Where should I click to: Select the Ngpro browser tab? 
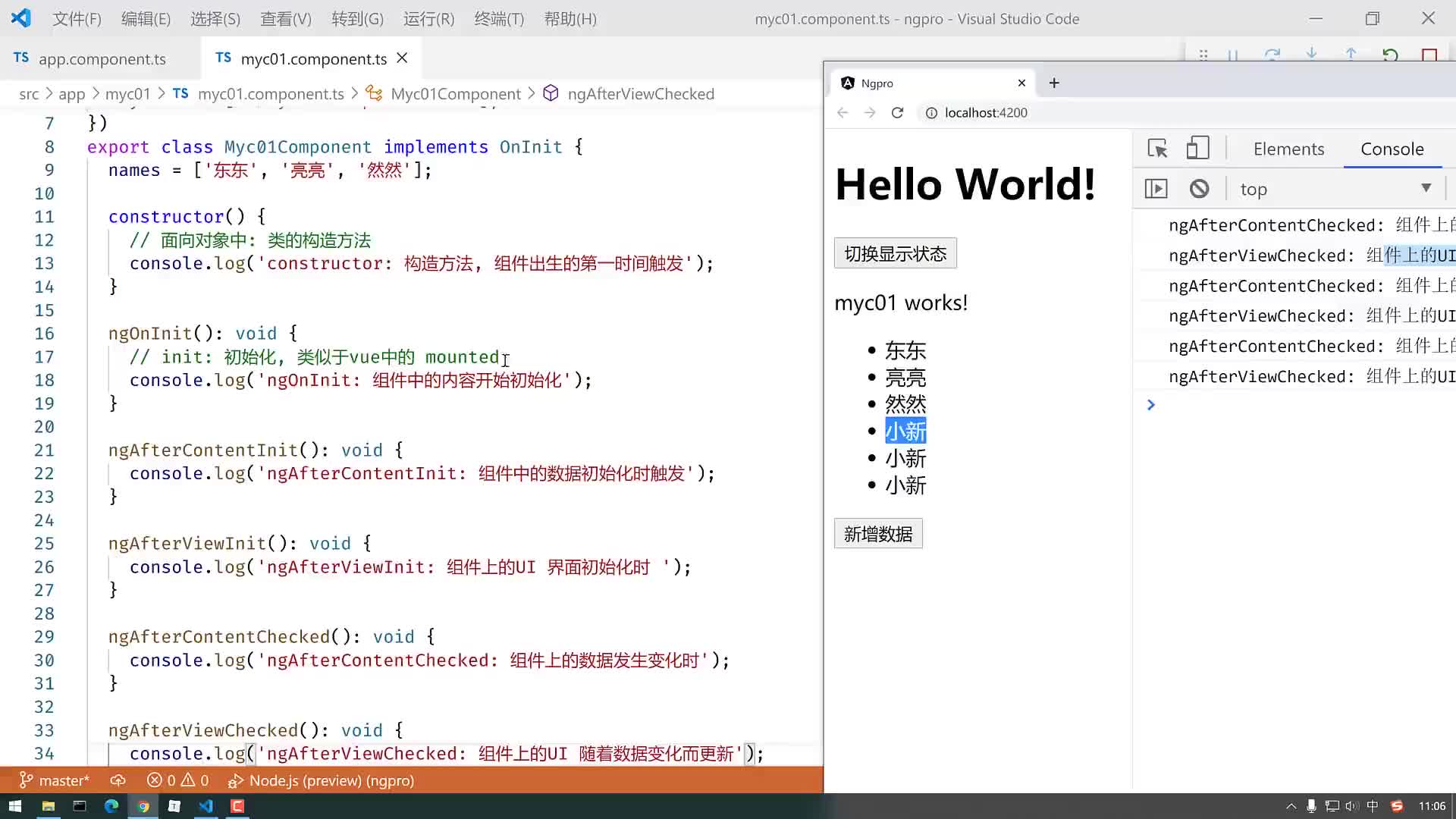(933, 83)
